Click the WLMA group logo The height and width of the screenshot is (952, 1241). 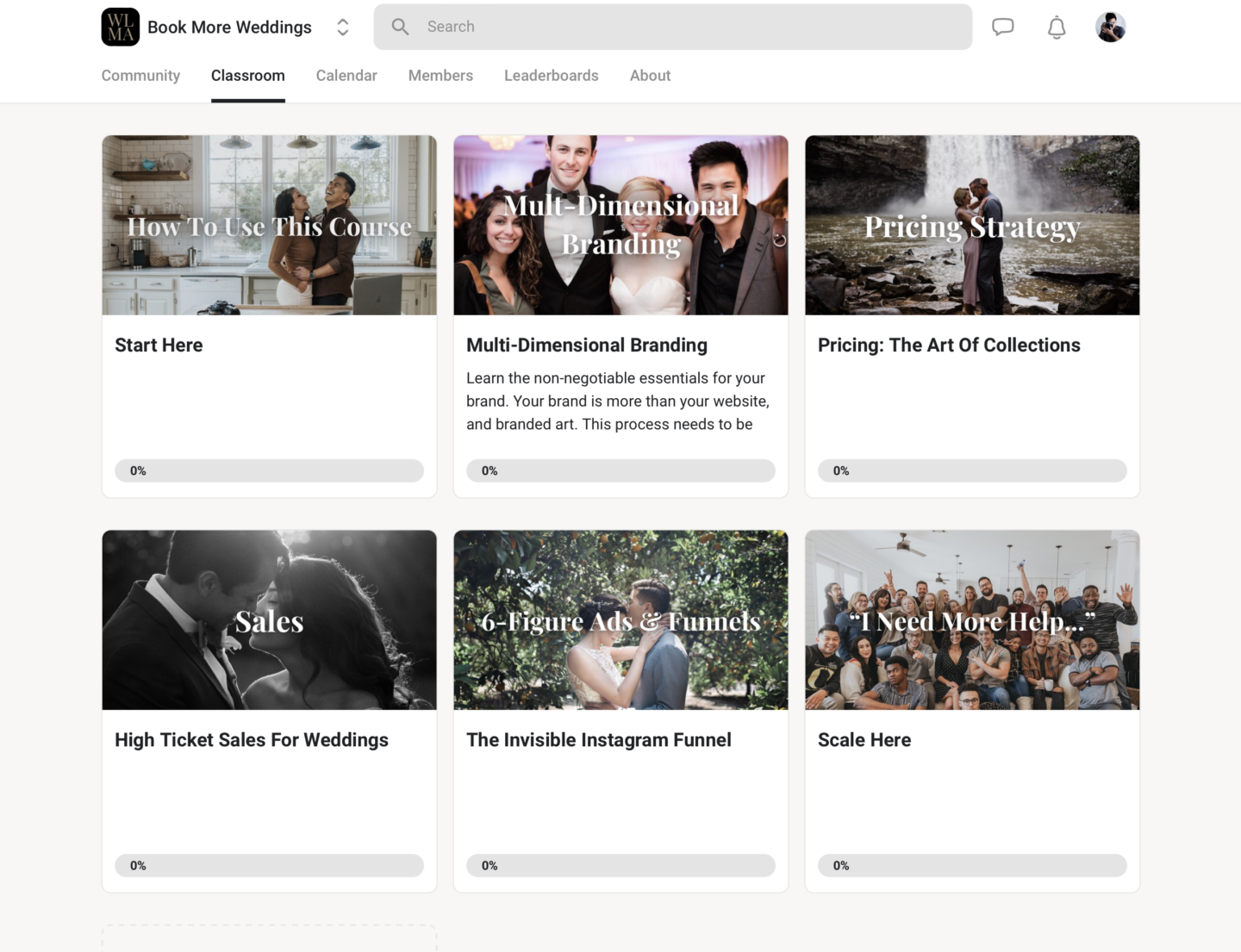pyautogui.click(x=121, y=28)
